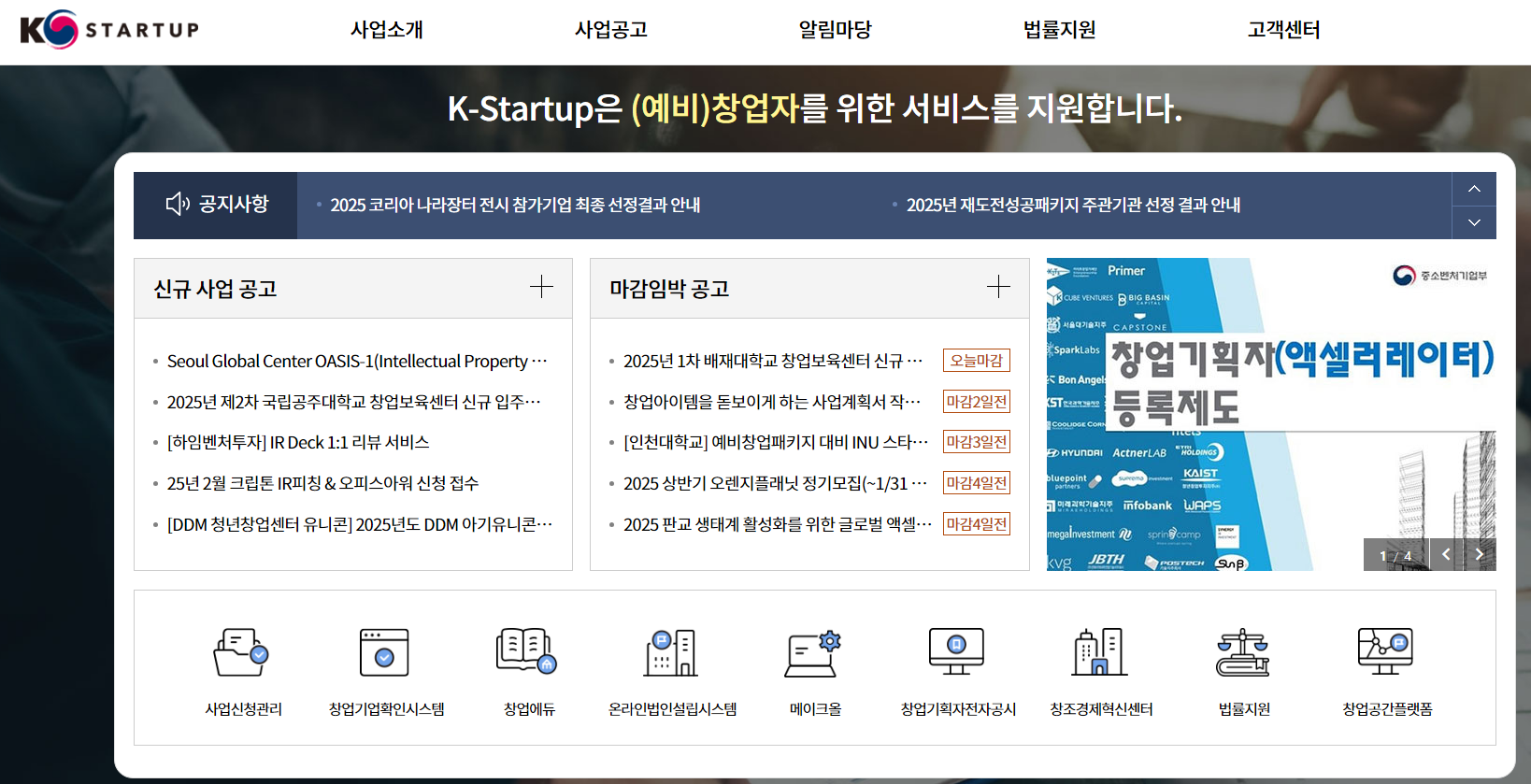This screenshot has width=1531, height=784.
Task: Open the 메이크올 laptop gear icon
Action: click(x=813, y=653)
